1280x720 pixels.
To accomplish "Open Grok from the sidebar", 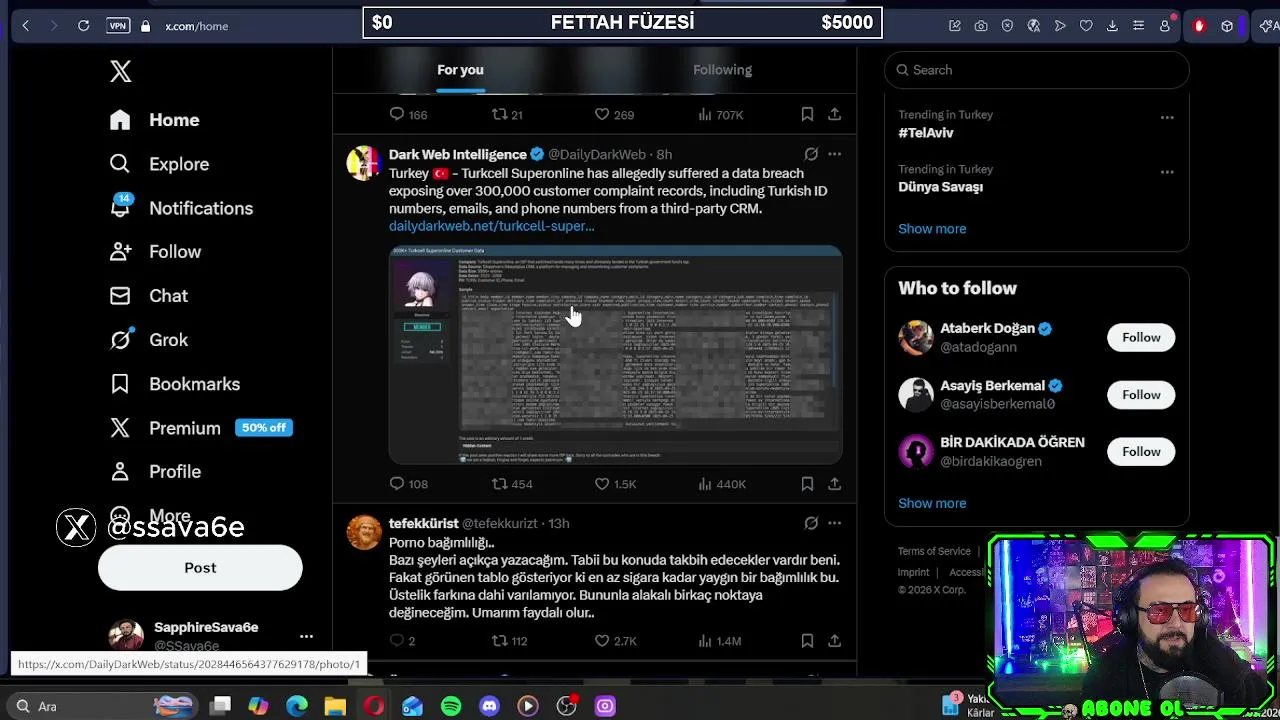I will (149, 340).
